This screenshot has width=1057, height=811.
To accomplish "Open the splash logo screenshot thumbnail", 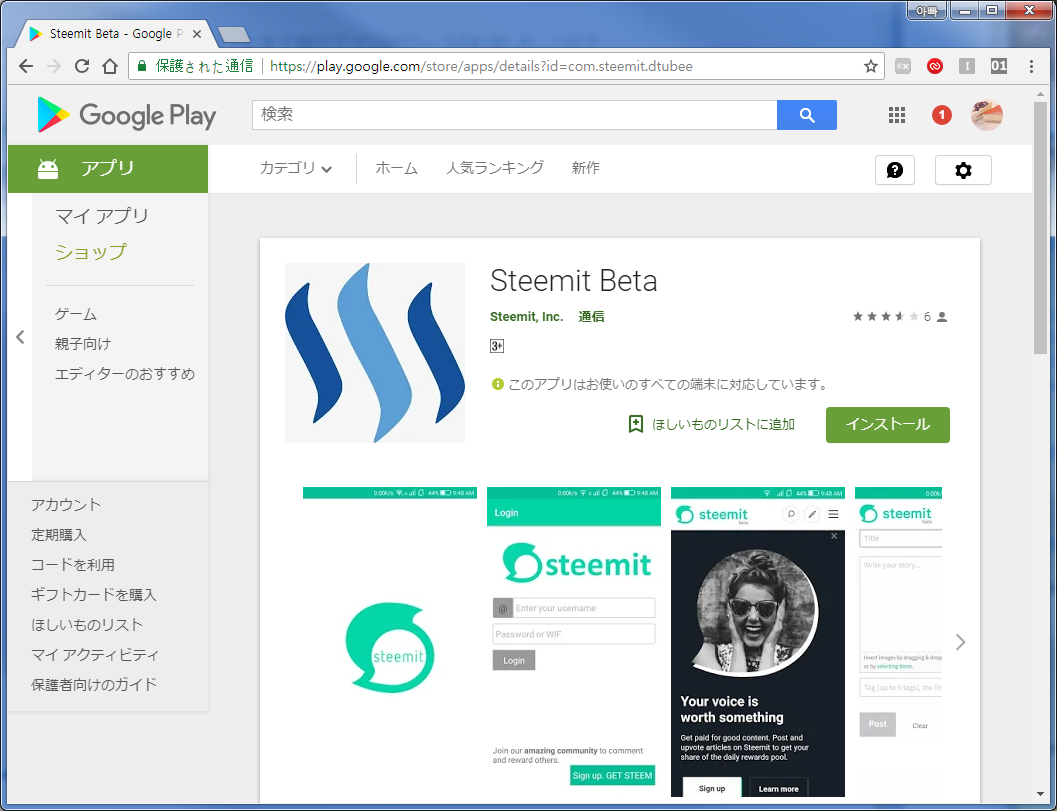I will [390, 642].
